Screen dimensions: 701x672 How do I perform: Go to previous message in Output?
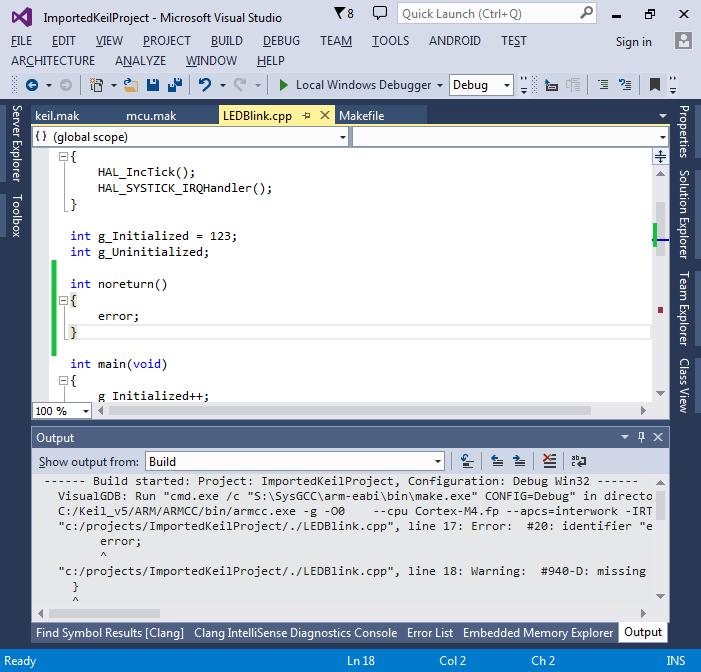pyautogui.click(x=497, y=461)
